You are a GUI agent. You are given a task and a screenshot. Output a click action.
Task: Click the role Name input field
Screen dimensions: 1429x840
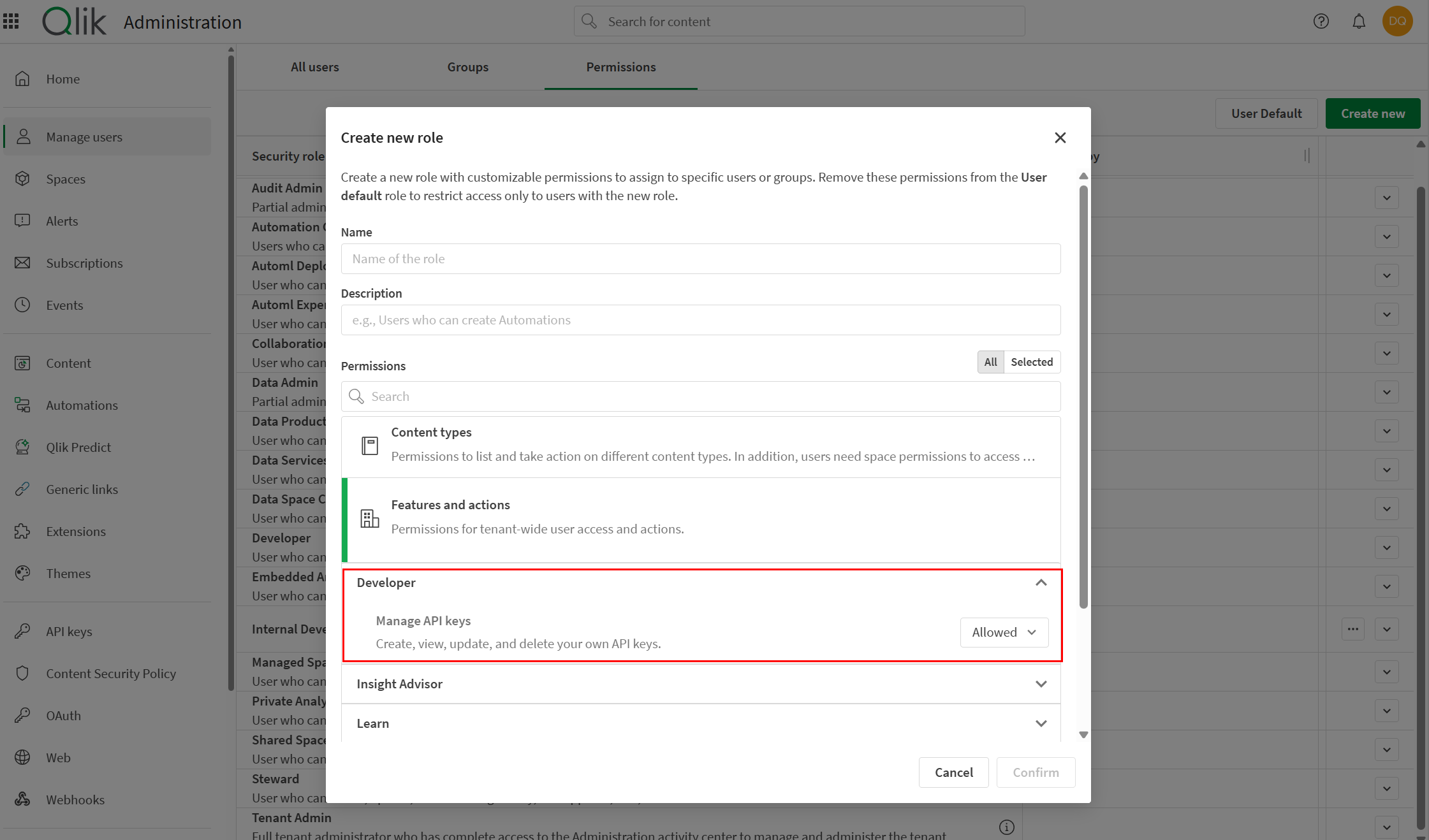(x=700, y=258)
